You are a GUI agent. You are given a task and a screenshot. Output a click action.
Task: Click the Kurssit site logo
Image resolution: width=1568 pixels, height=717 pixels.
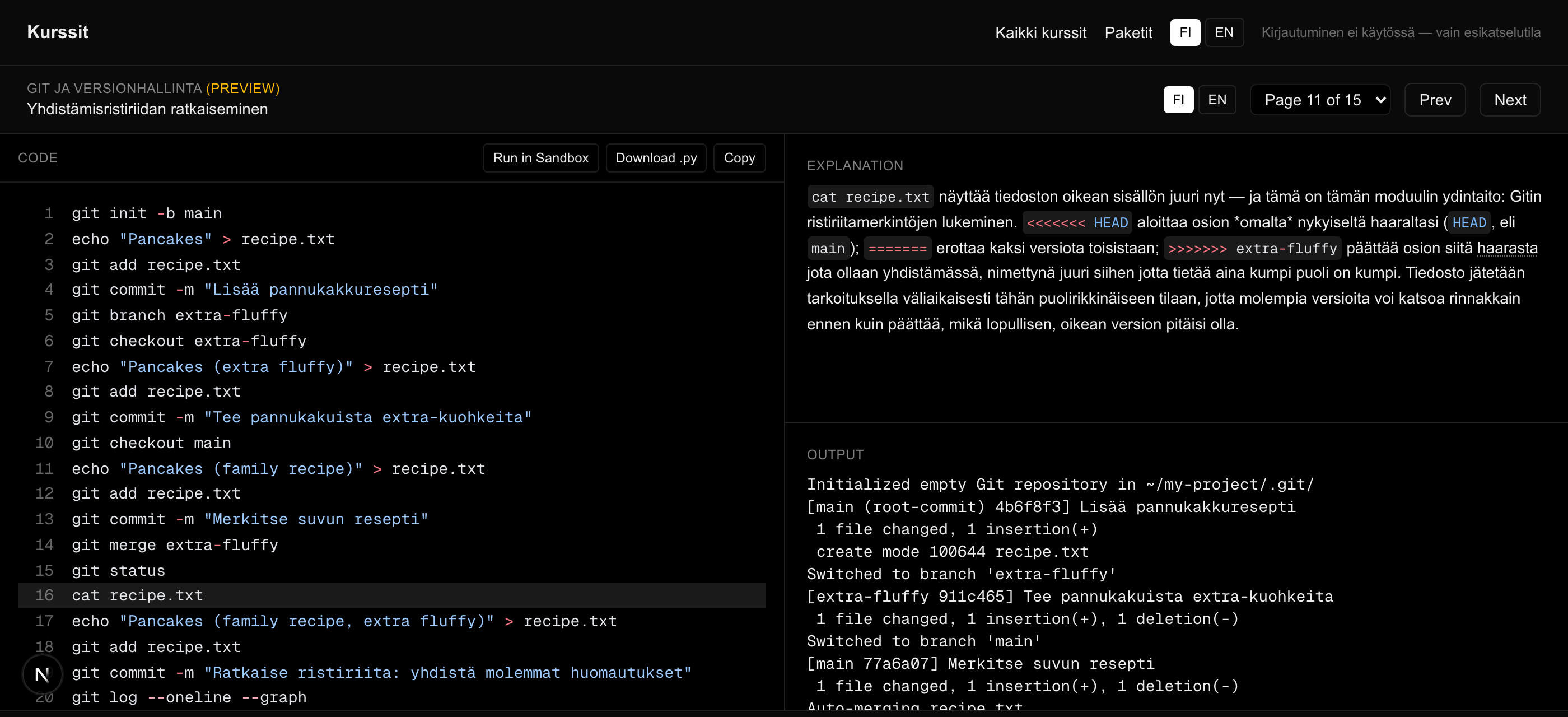(x=58, y=32)
